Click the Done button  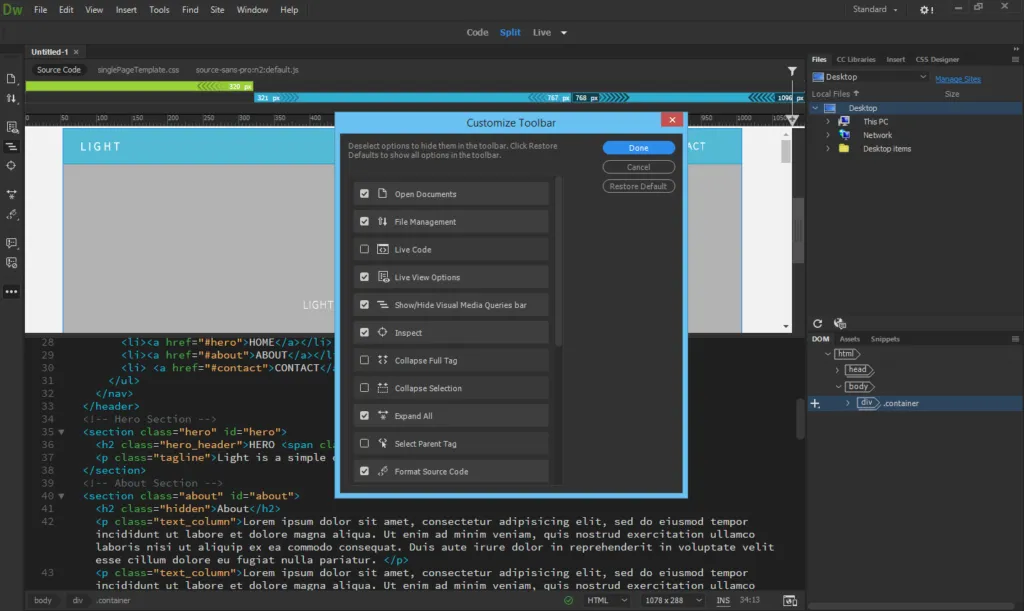(x=638, y=148)
